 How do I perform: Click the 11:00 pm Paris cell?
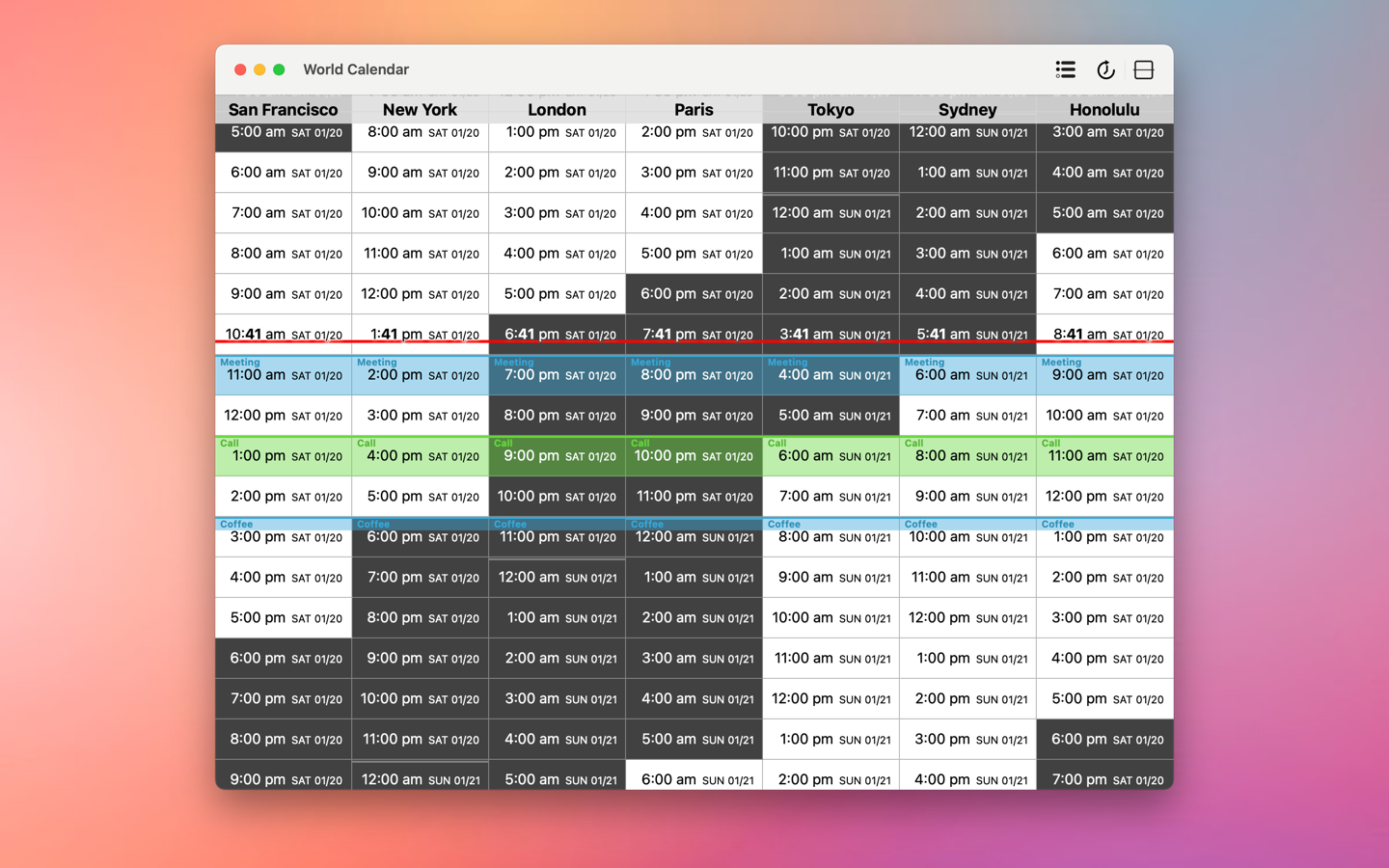(x=694, y=497)
